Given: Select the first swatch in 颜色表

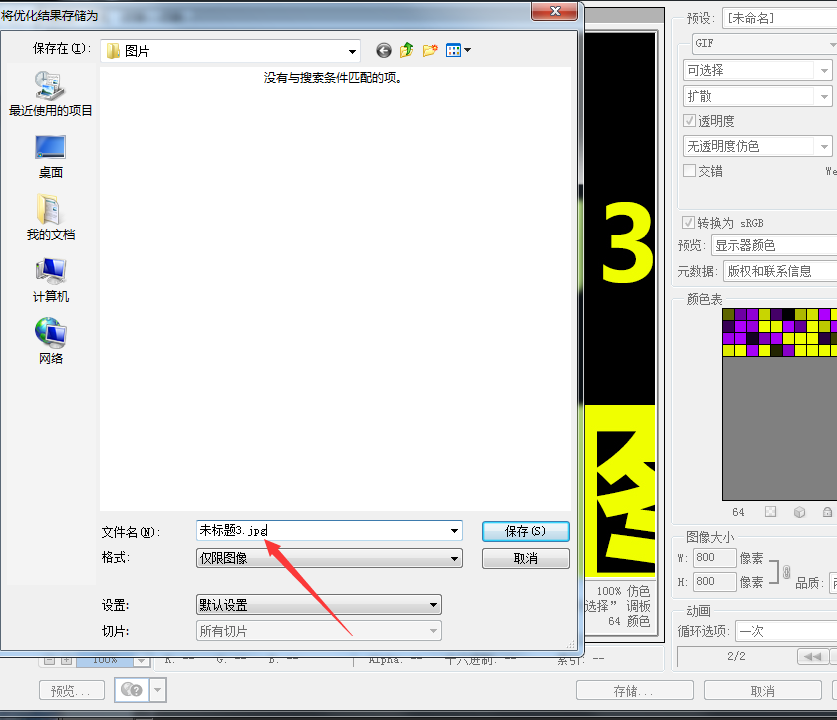Looking at the screenshot, I should [728, 314].
